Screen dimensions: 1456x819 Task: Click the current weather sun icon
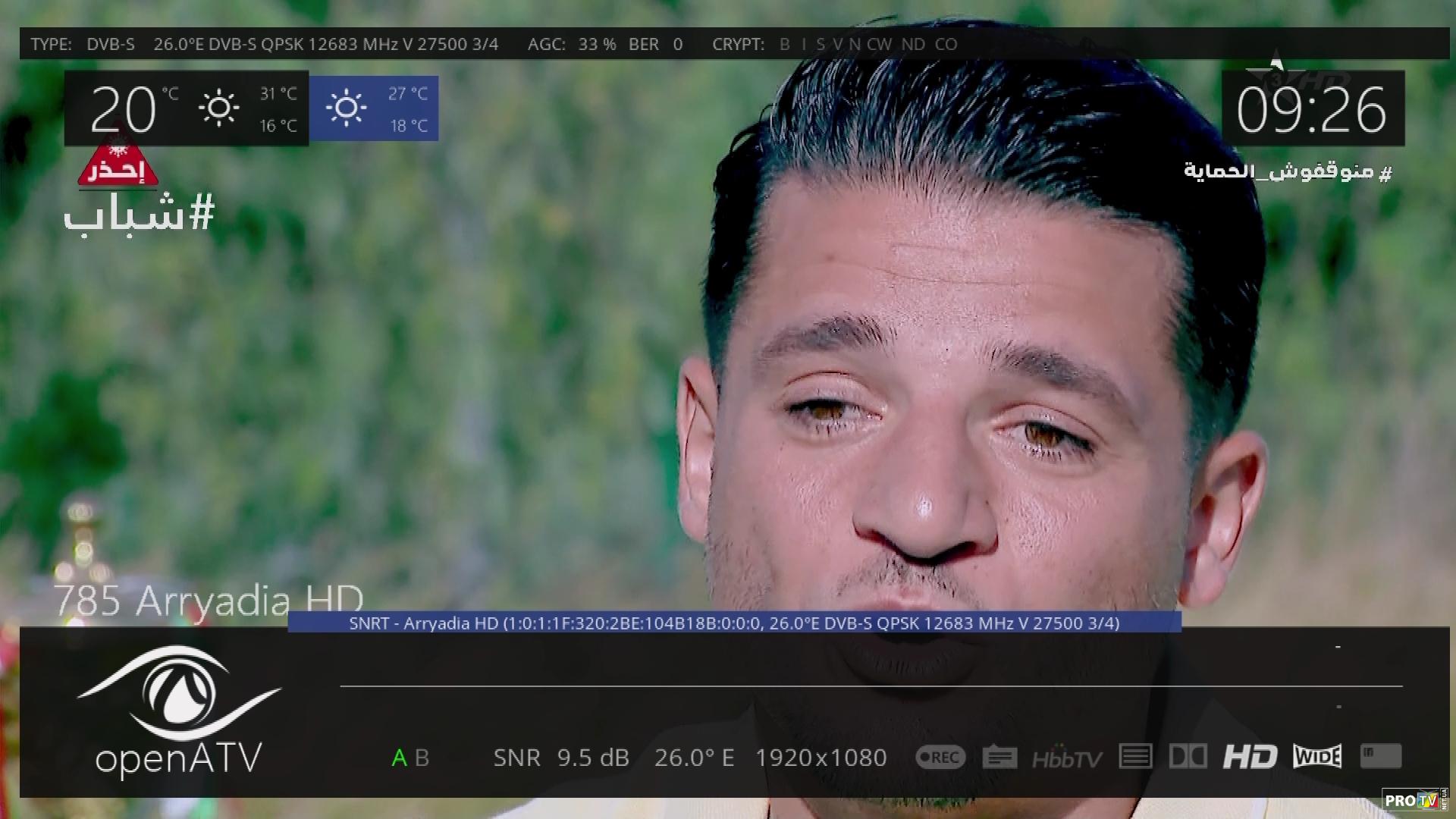(x=218, y=108)
